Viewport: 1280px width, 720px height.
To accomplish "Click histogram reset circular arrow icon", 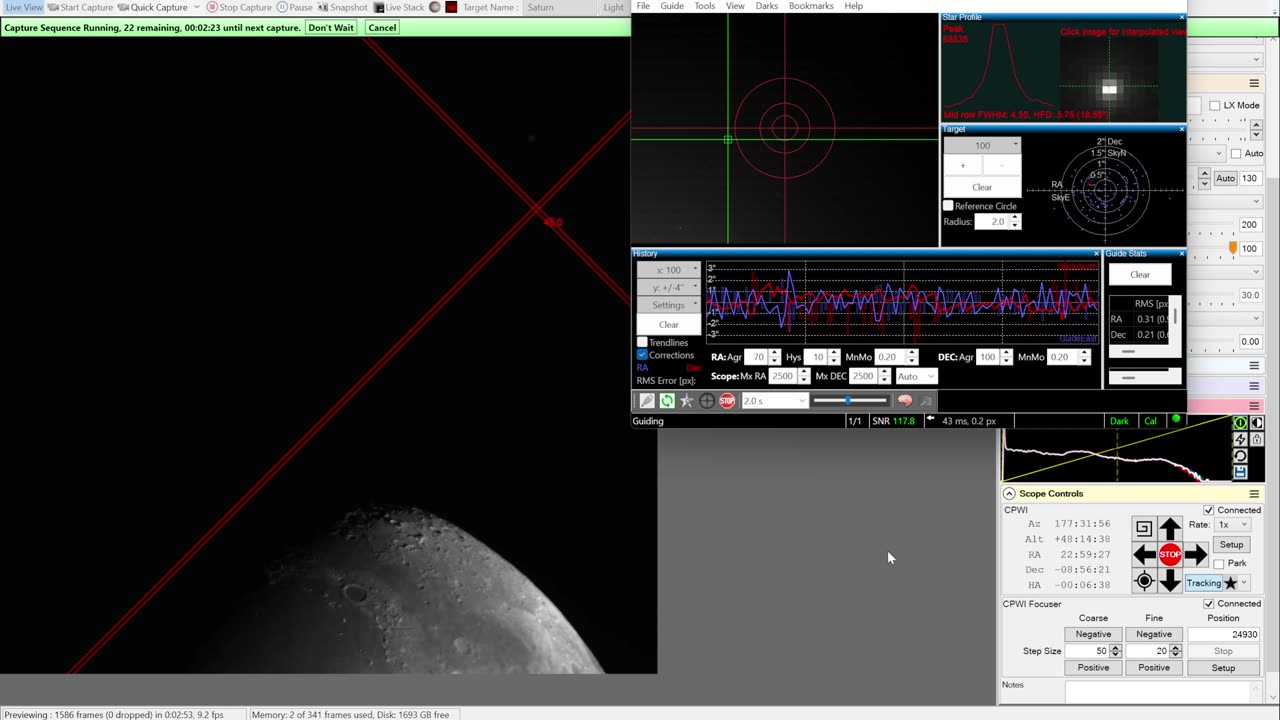I will coord(1240,456).
